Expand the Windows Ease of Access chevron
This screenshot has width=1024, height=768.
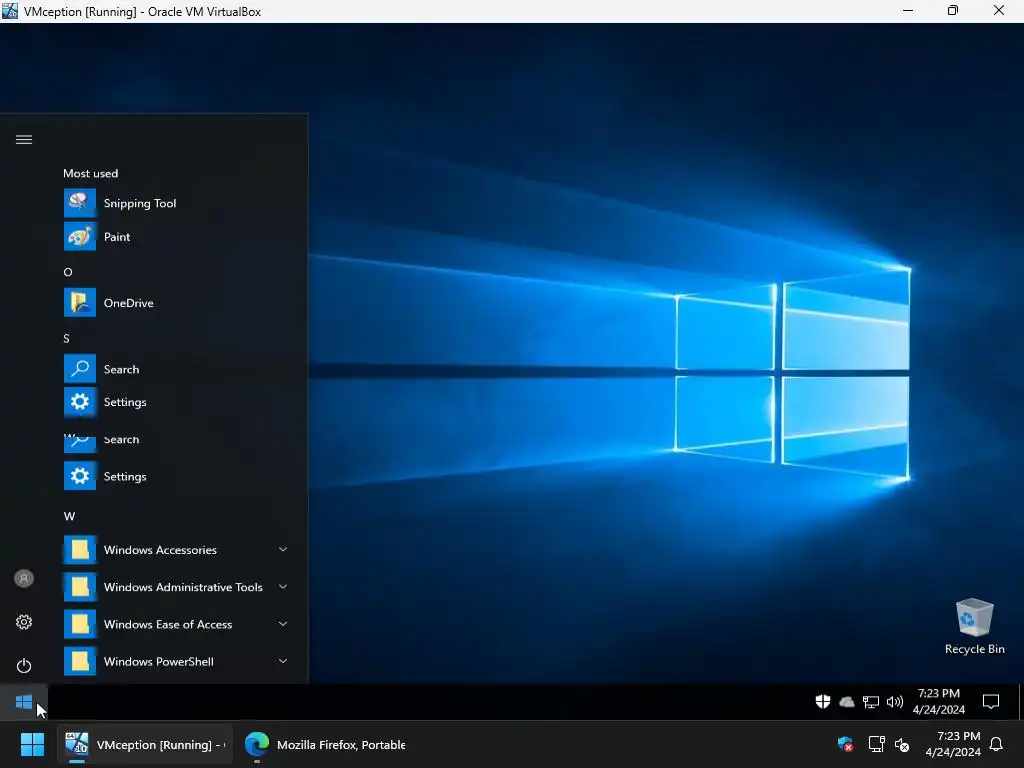283,624
